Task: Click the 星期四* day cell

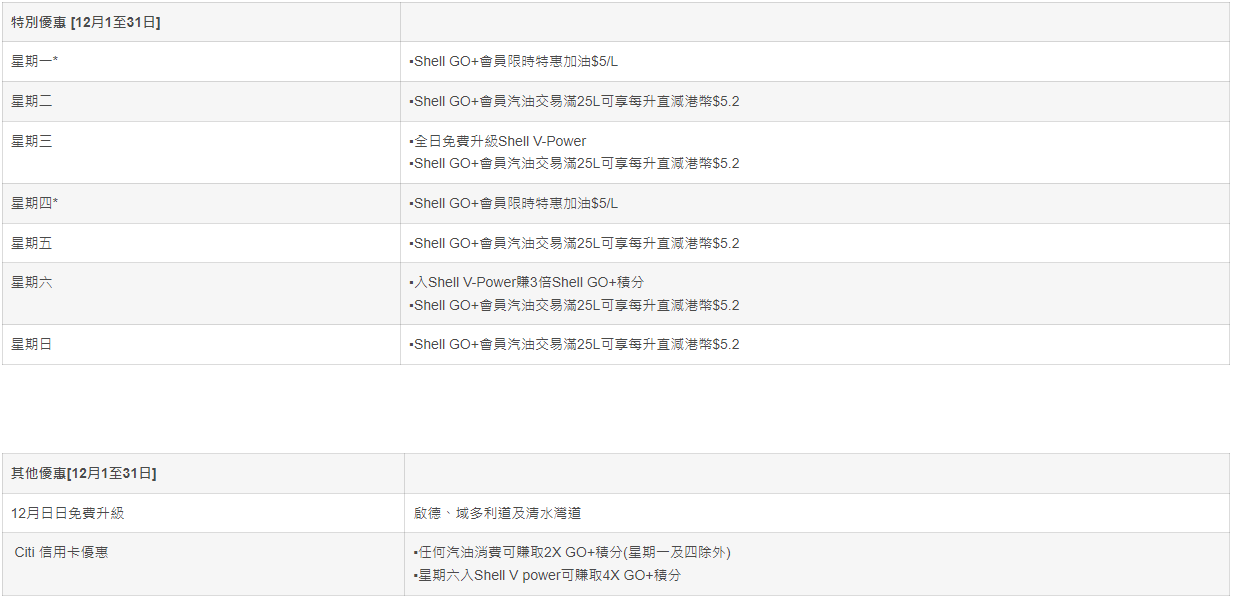Action: point(35,203)
